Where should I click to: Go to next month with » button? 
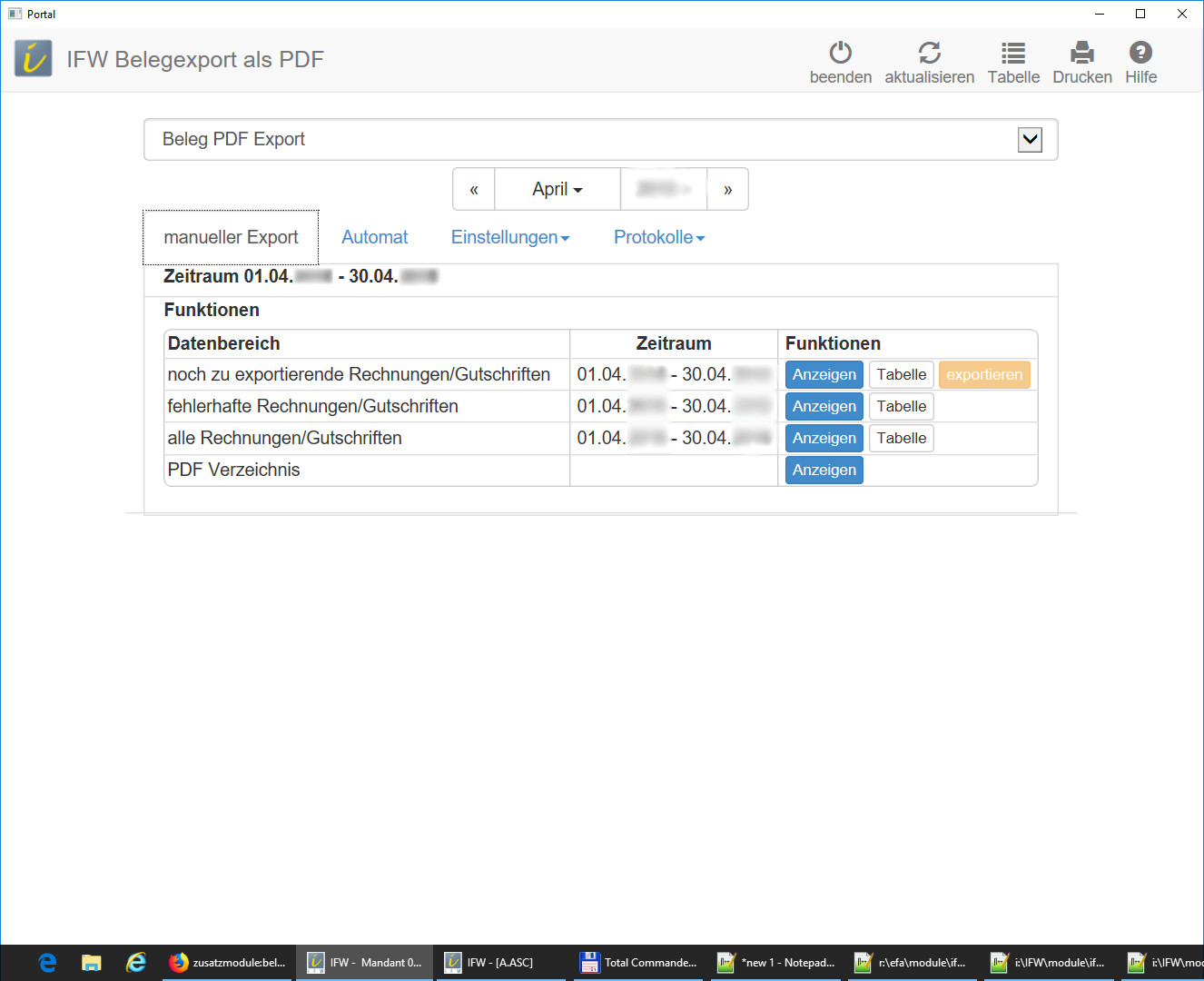pos(727,189)
